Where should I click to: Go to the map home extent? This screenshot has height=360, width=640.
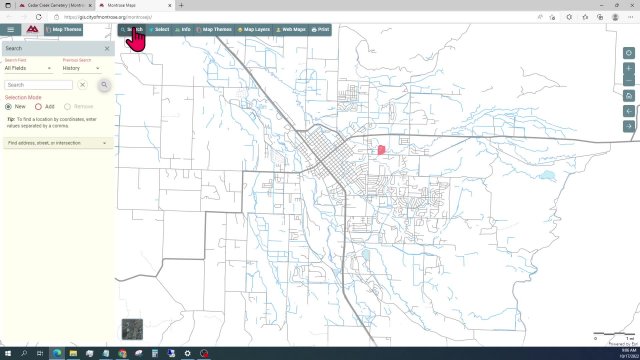tap(629, 96)
